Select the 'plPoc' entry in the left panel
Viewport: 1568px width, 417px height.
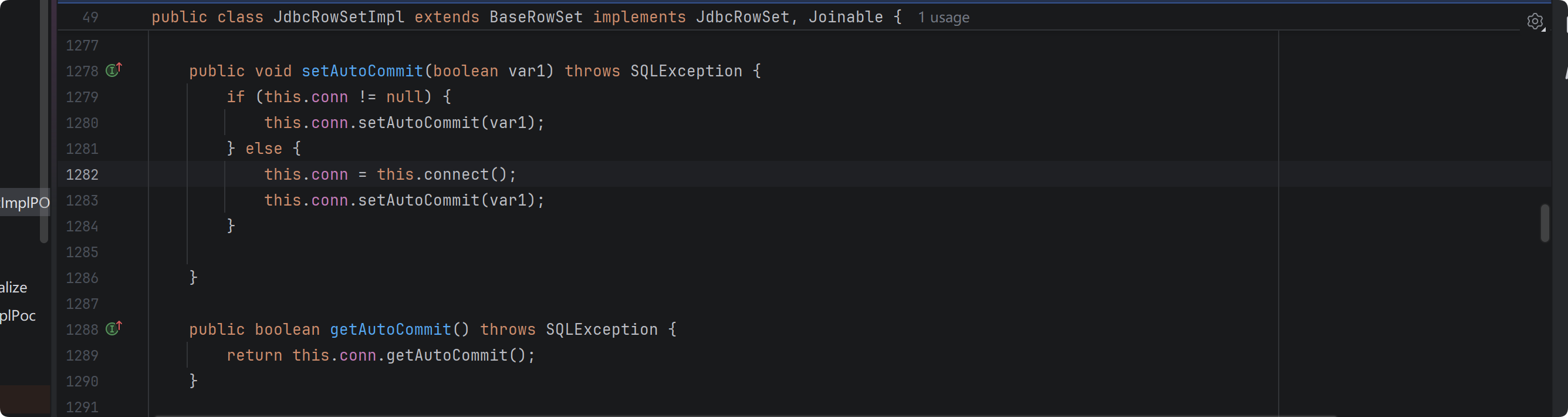18,315
